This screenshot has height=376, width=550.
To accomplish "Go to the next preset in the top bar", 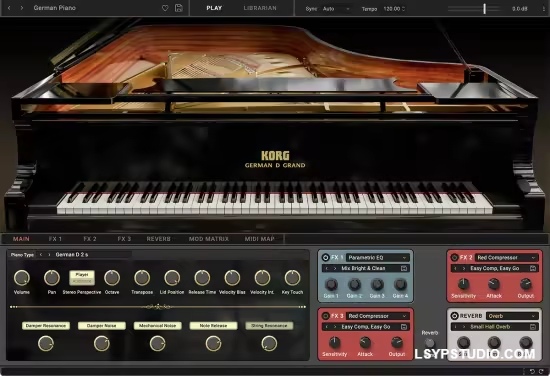I will click(22, 8).
